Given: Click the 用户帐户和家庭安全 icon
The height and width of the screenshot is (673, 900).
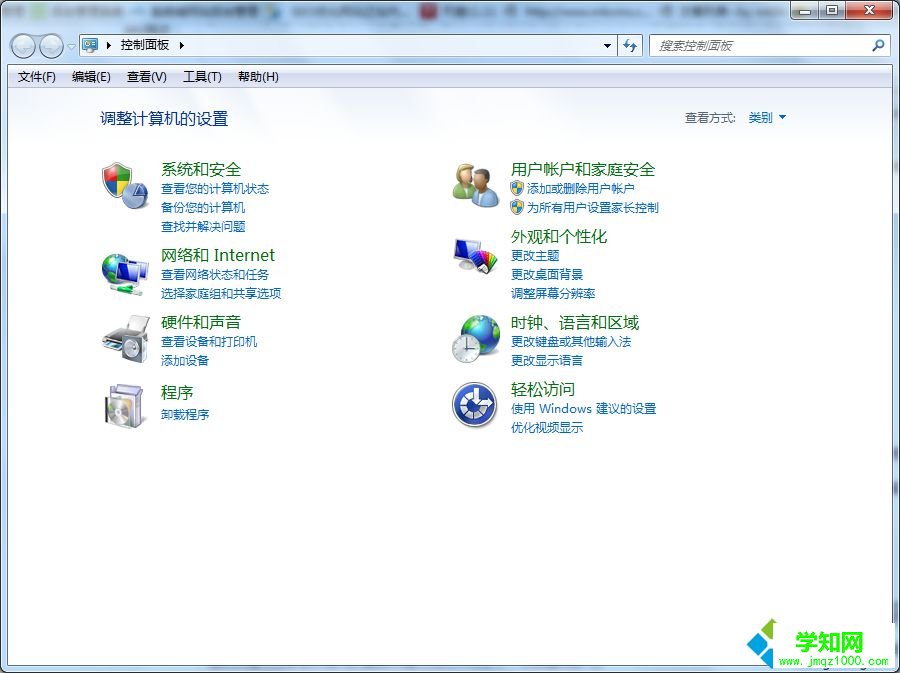Looking at the screenshot, I should (474, 184).
